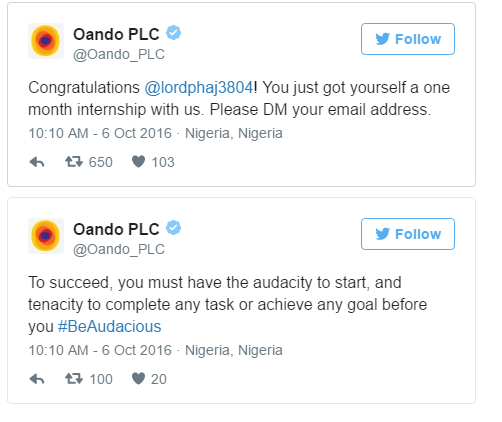
Task: Click verified badge in first tweet header
Action: [174, 33]
